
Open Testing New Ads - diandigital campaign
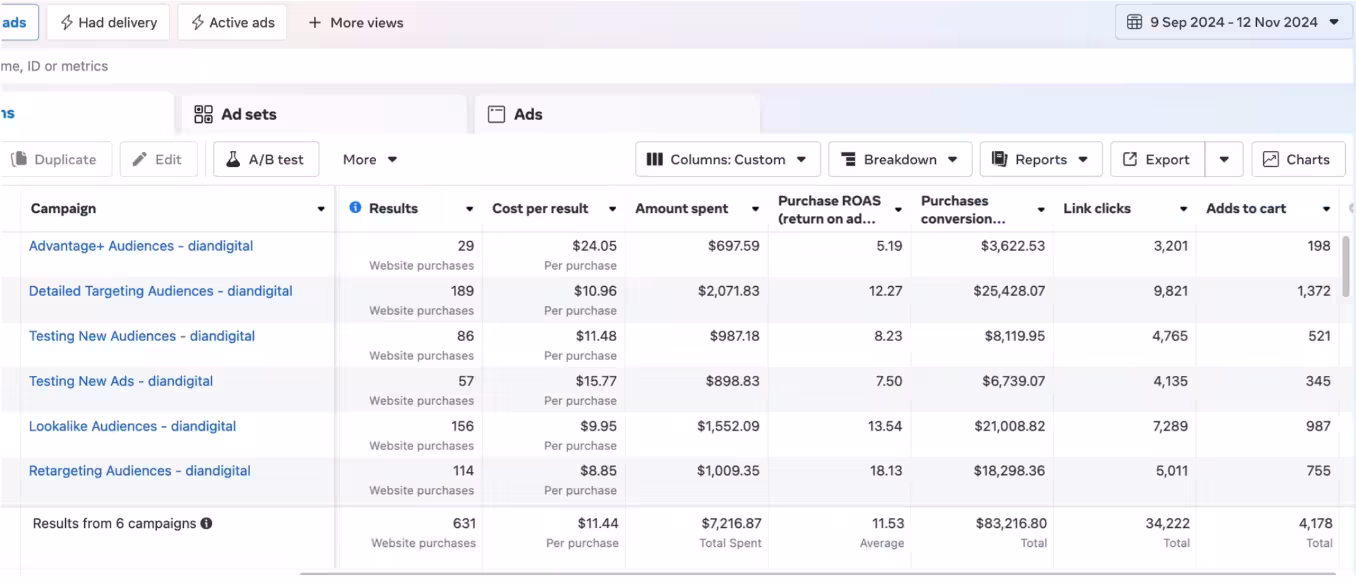121,381
